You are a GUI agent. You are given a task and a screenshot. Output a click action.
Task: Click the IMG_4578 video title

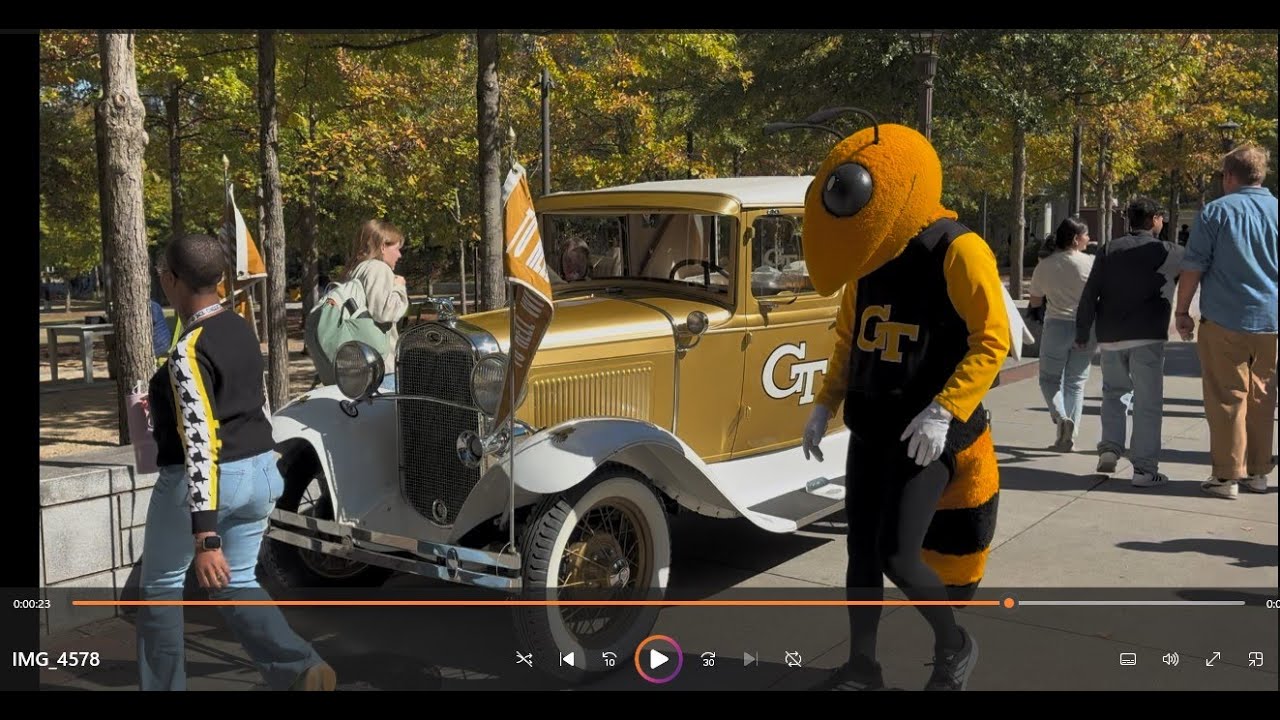(56, 659)
